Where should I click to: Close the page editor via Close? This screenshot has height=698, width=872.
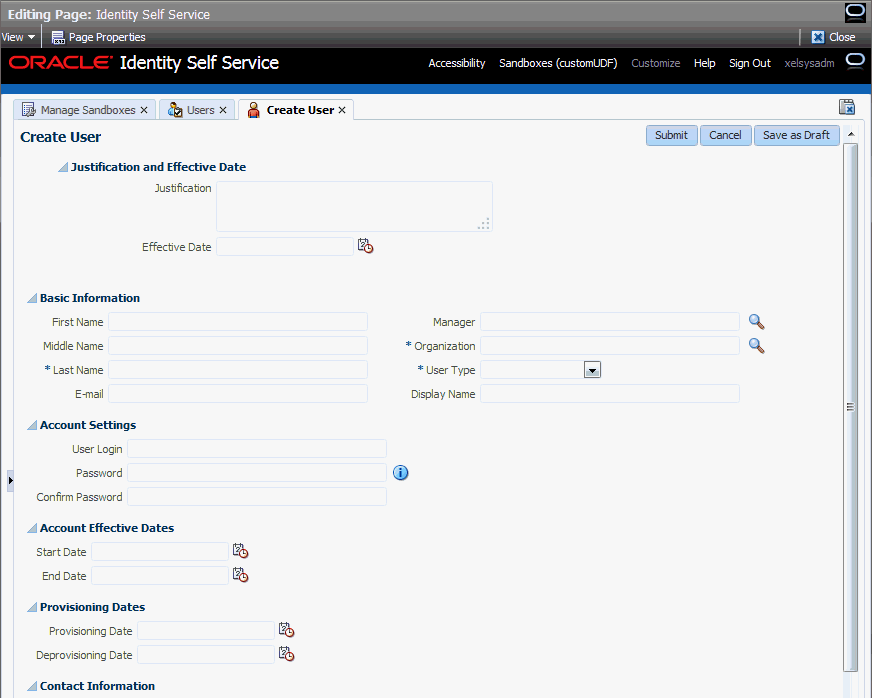coord(833,37)
